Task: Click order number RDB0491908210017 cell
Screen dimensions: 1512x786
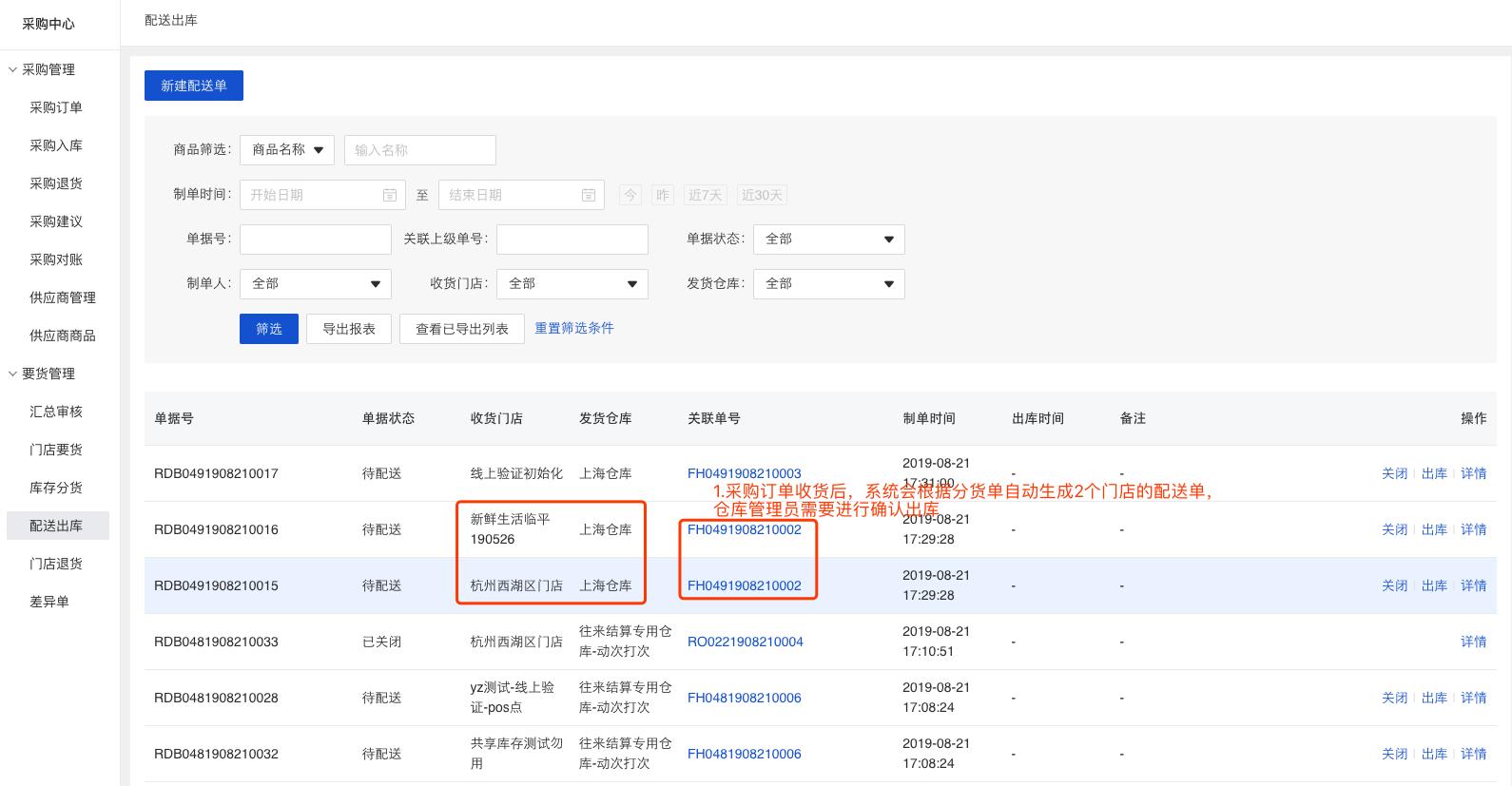Action: (x=216, y=473)
